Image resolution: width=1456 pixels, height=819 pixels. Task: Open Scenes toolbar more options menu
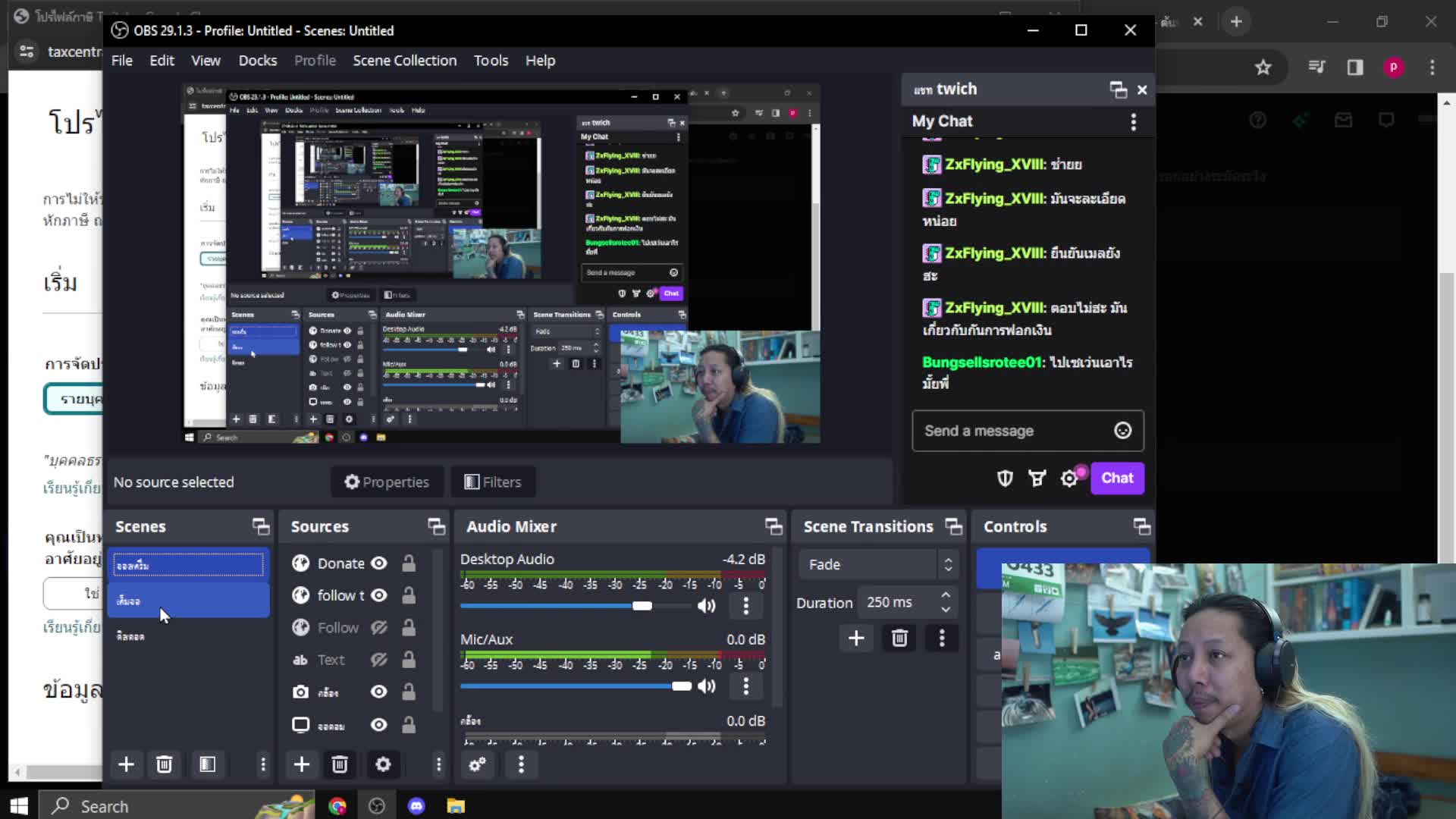[263, 764]
